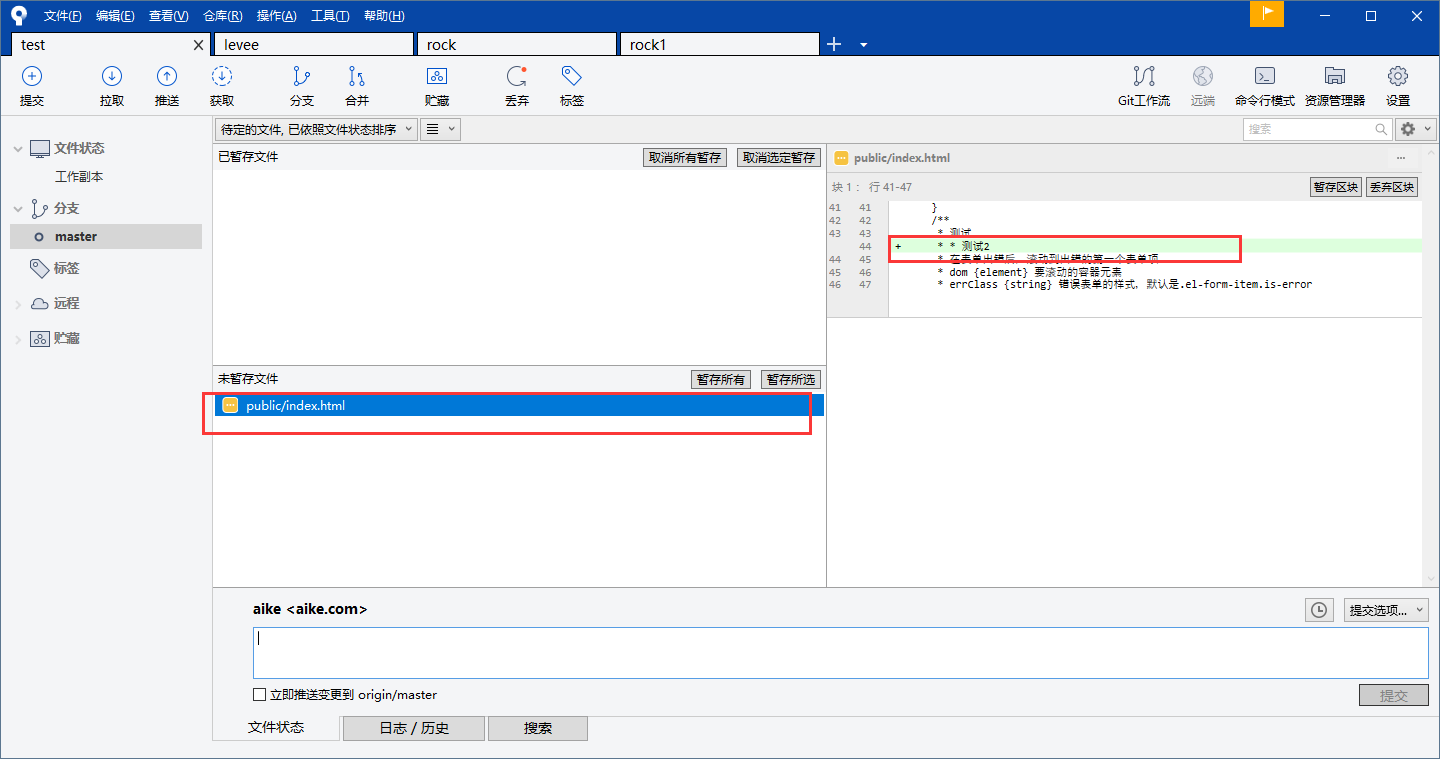
Task: Open the 操作(A) menu
Action: pyautogui.click(x=276, y=16)
